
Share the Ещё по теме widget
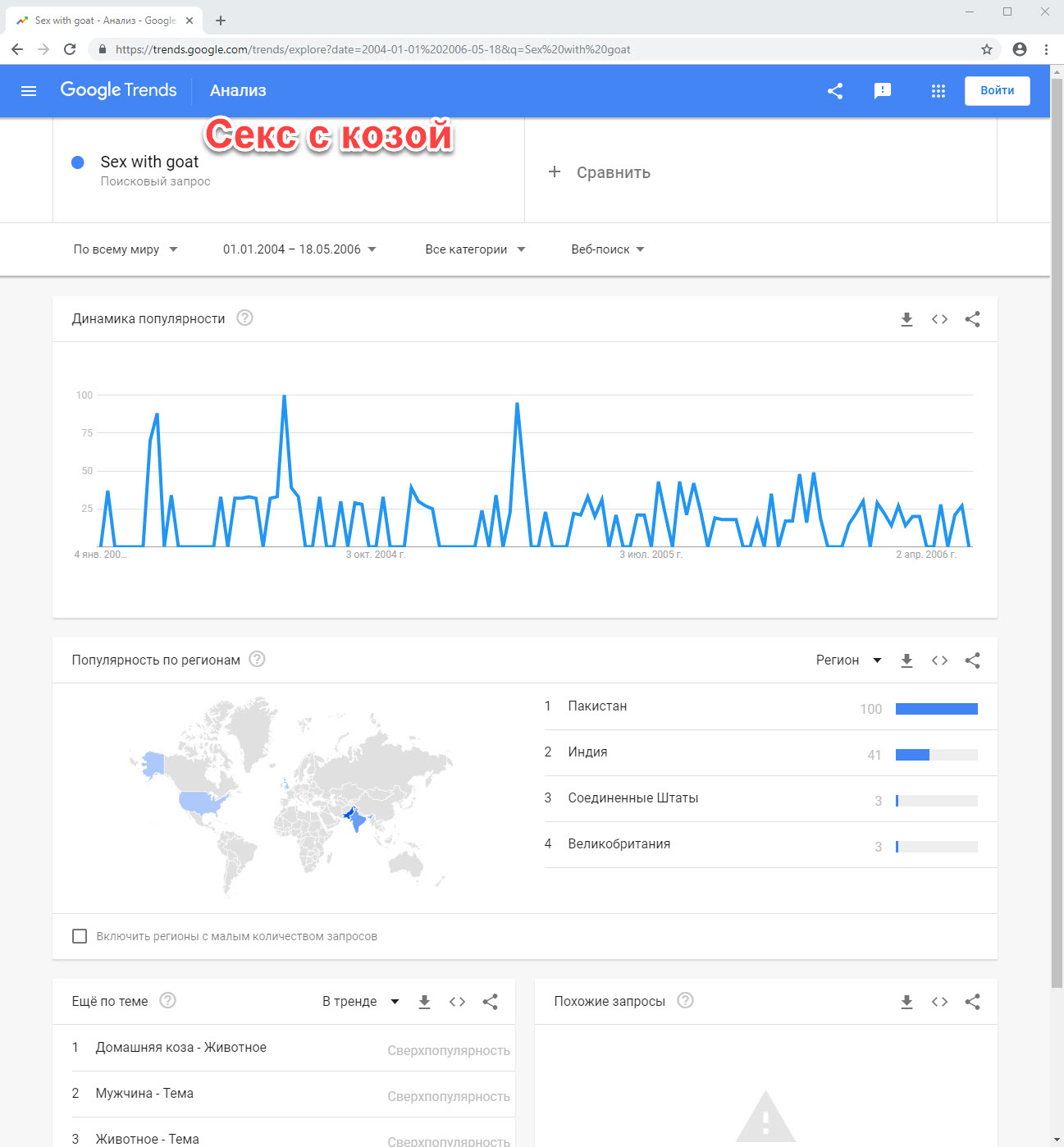[490, 1002]
